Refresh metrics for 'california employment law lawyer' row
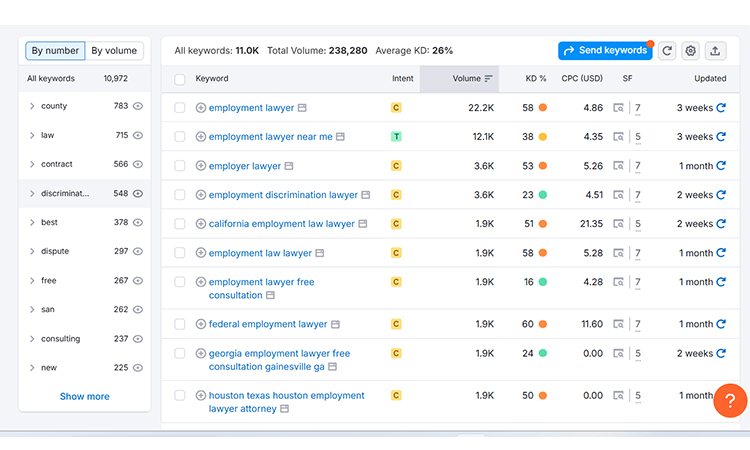This screenshot has width=750, height=450. (x=721, y=223)
